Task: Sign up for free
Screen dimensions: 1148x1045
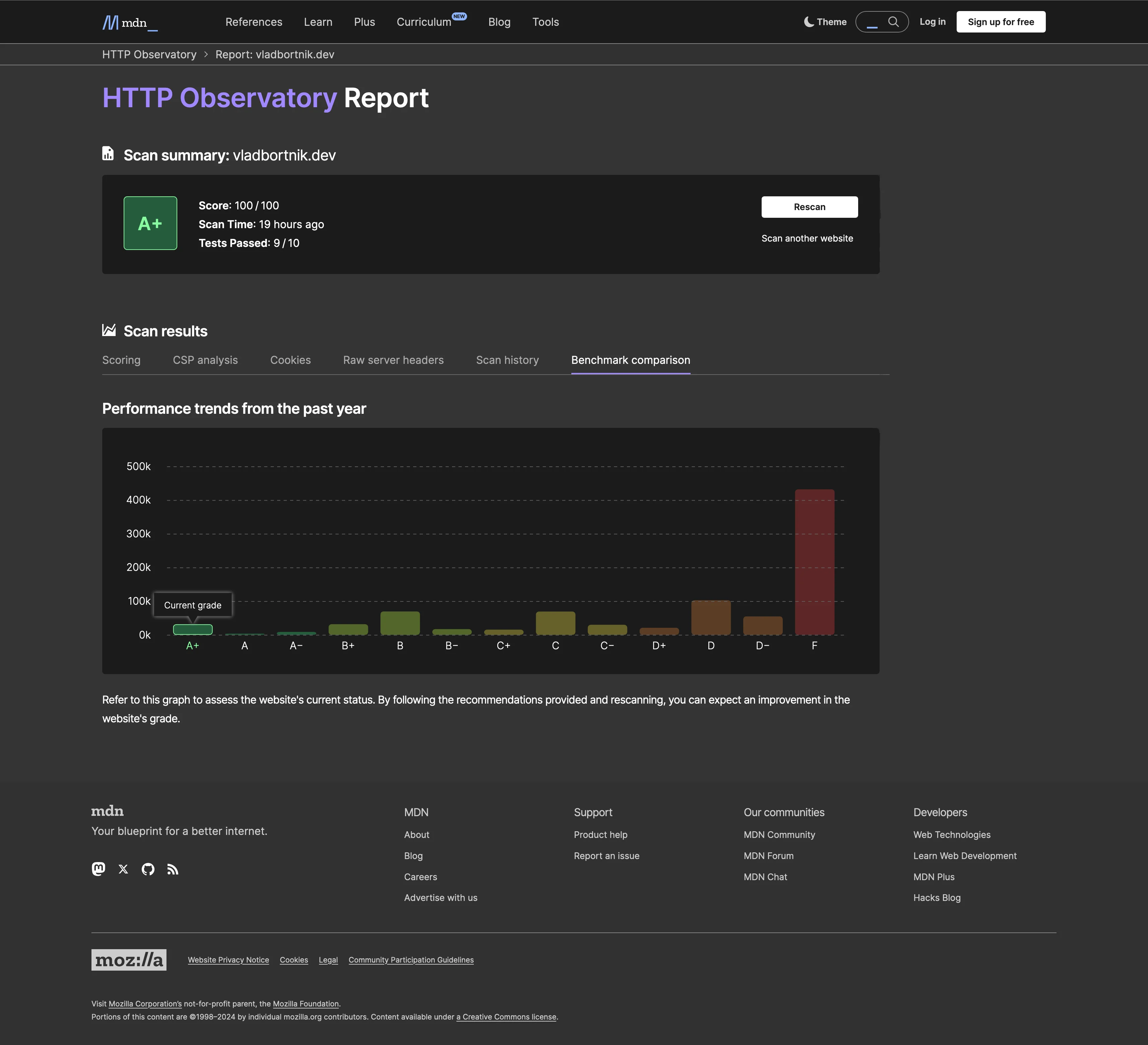Action: pos(1001,21)
